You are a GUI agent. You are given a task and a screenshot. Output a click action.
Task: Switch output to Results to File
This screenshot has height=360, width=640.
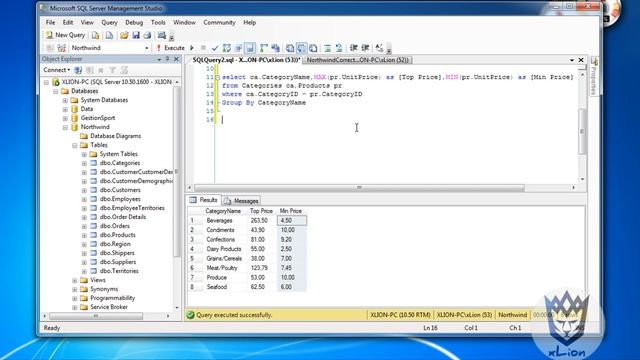pyautogui.click(x=313, y=48)
